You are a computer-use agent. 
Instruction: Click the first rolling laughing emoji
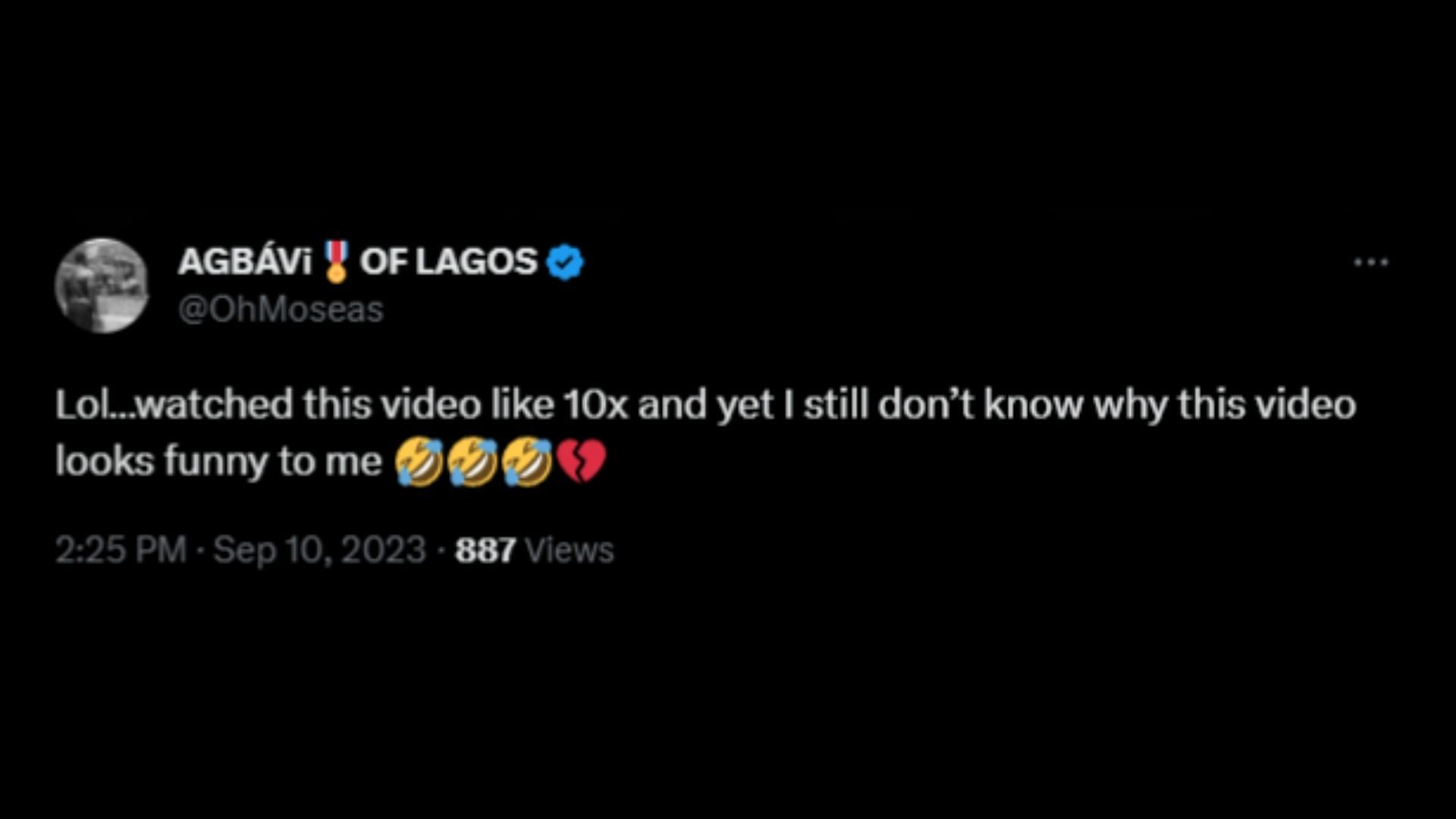click(x=419, y=462)
